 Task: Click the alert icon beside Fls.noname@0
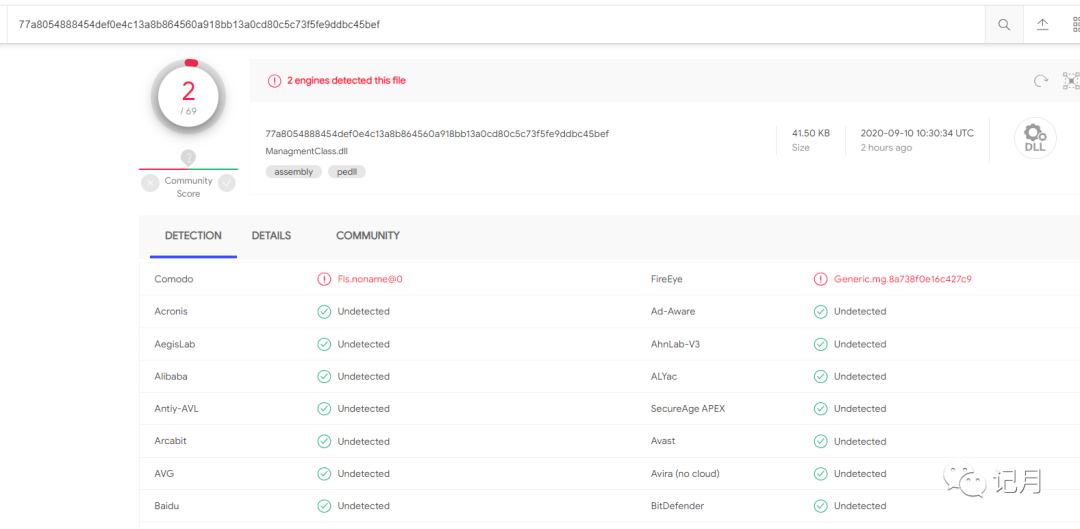[x=324, y=279]
